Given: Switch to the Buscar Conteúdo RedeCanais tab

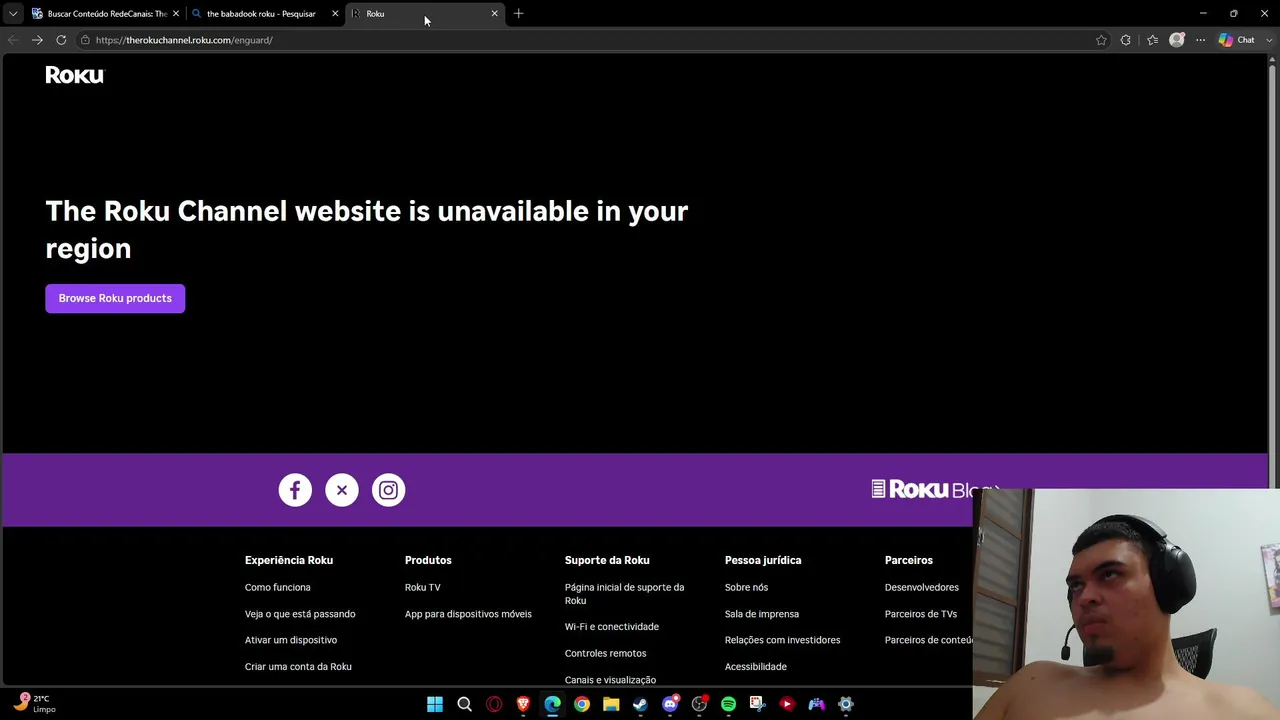Looking at the screenshot, I should (x=106, y=14).
